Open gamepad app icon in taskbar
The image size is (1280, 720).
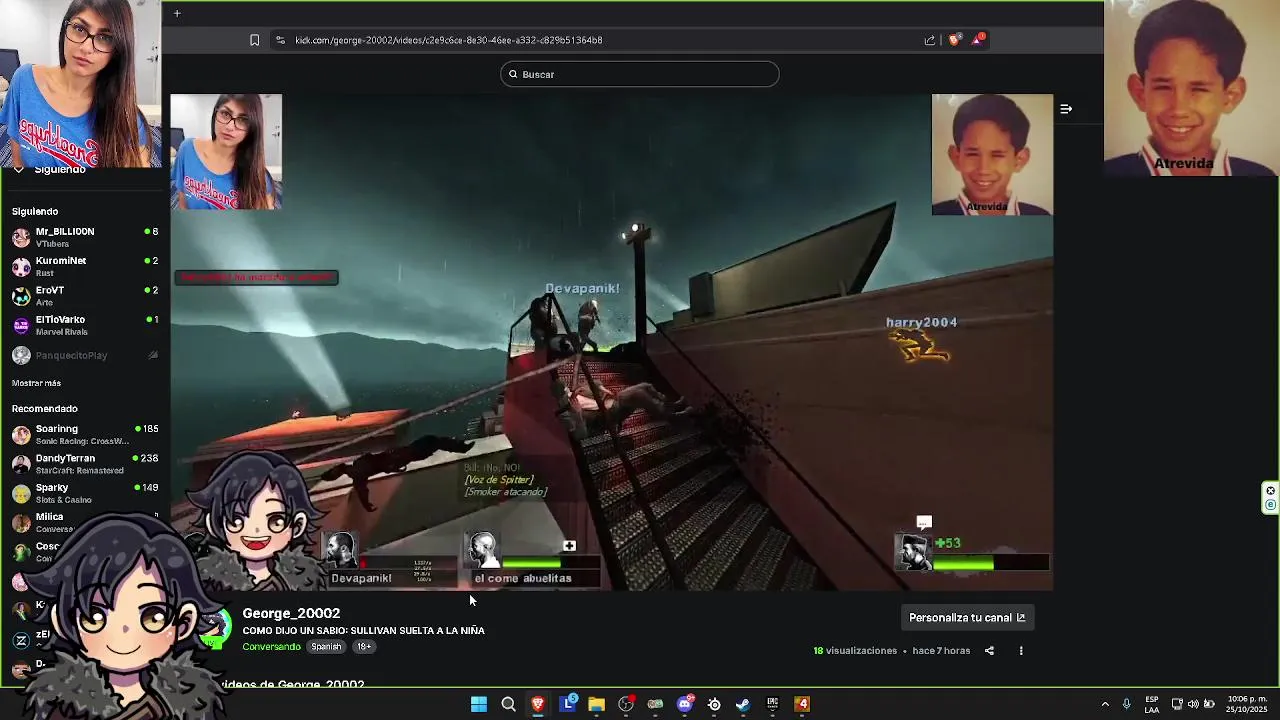click(655, 704)
